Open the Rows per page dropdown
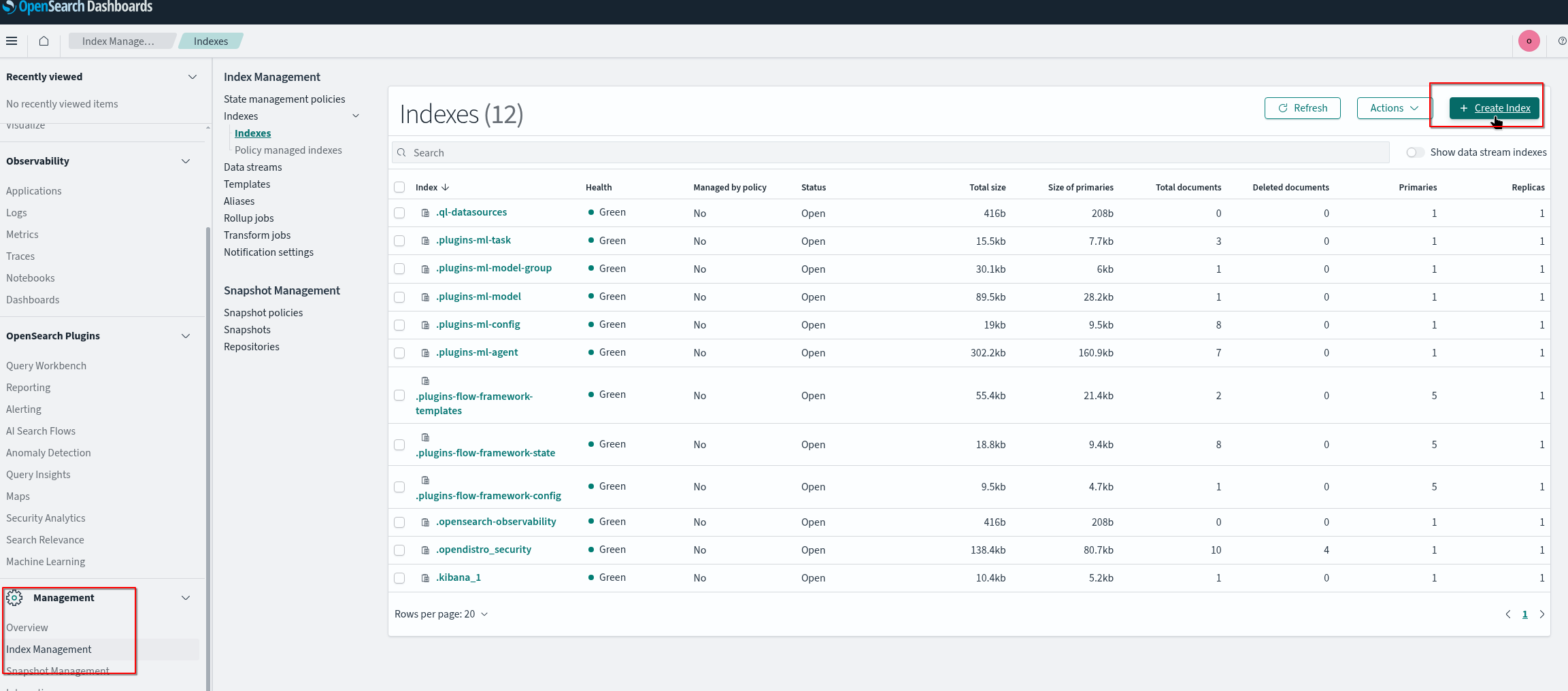This screenshot has width=1568, height=691. click(x=441, y=614)
